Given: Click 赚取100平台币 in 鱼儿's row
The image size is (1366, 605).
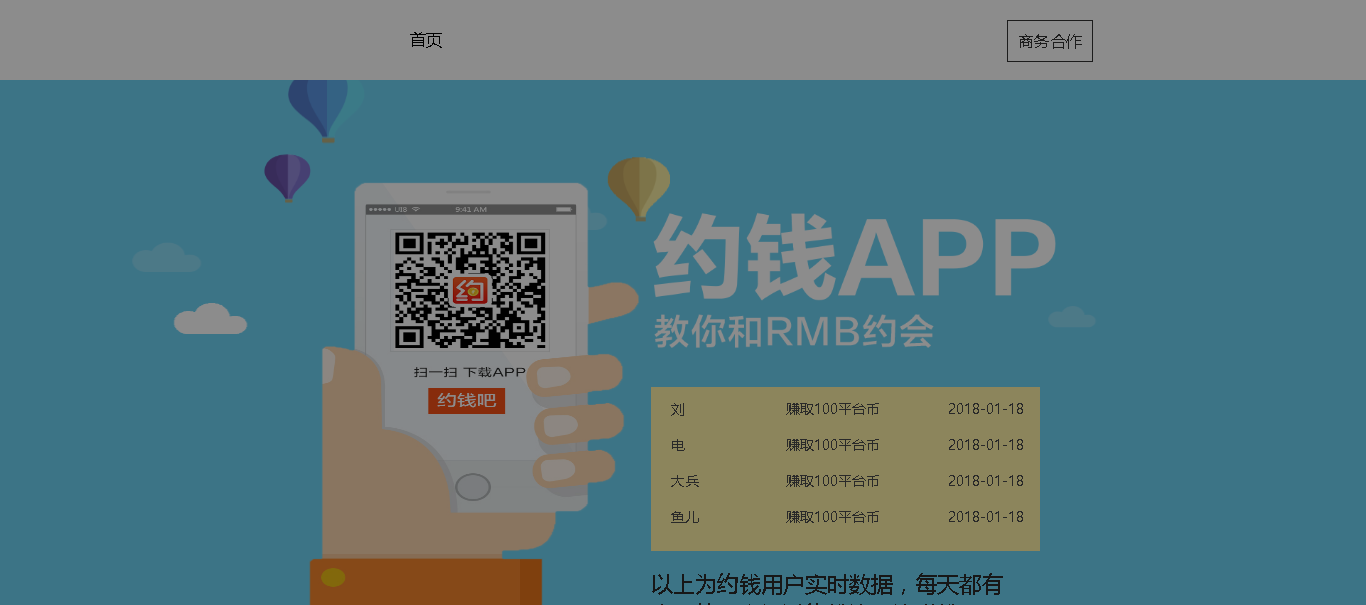Looking at the screenshot, I should coord(832,517).
